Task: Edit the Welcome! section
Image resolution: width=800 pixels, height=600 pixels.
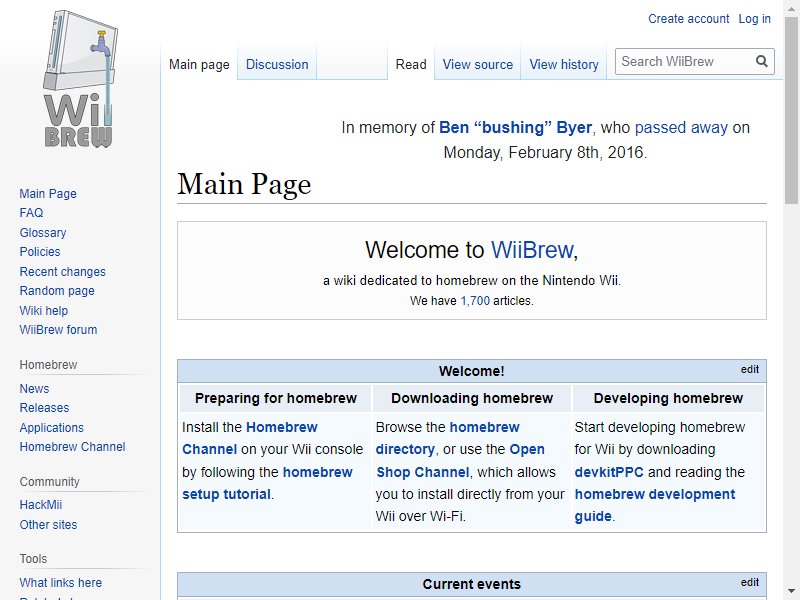Action: [749, 369]
